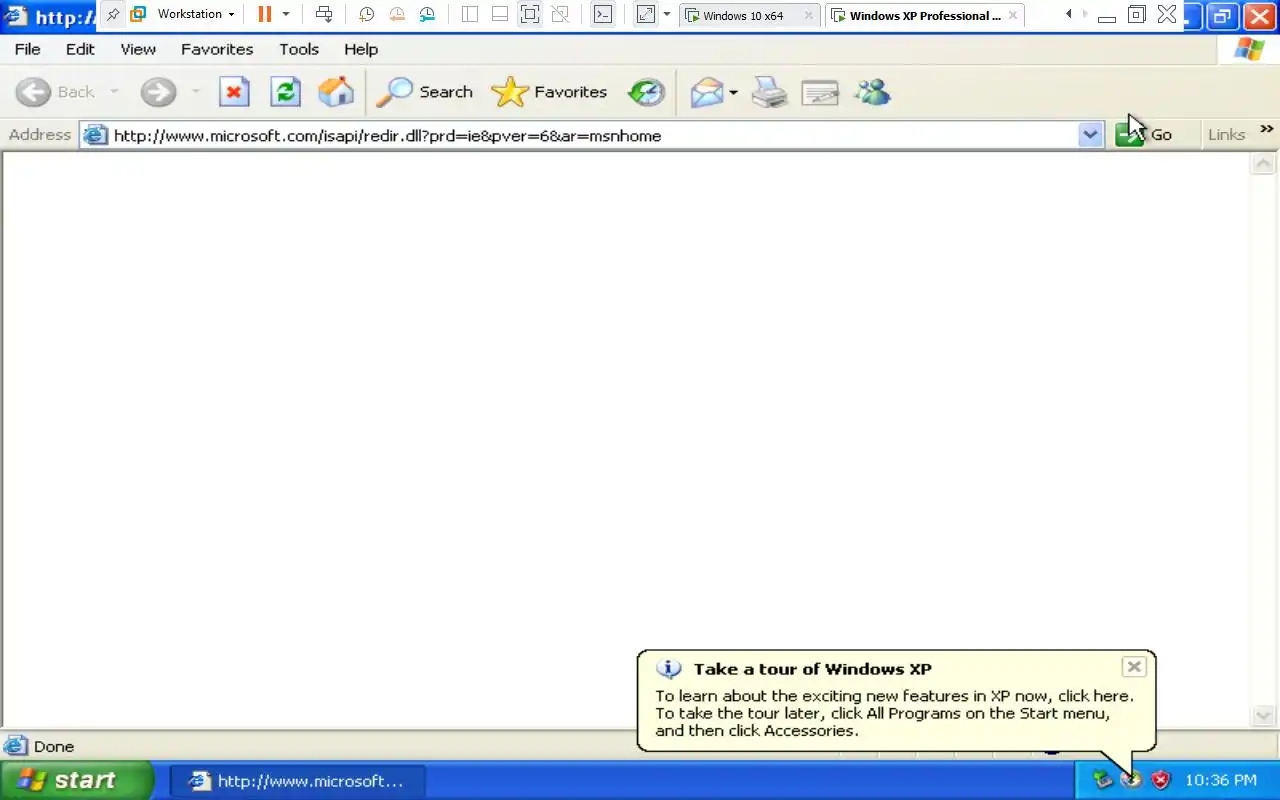This screenshot has height=800, width=1280.
Task: Print the page with the printer icon
Action: (769, 92)
